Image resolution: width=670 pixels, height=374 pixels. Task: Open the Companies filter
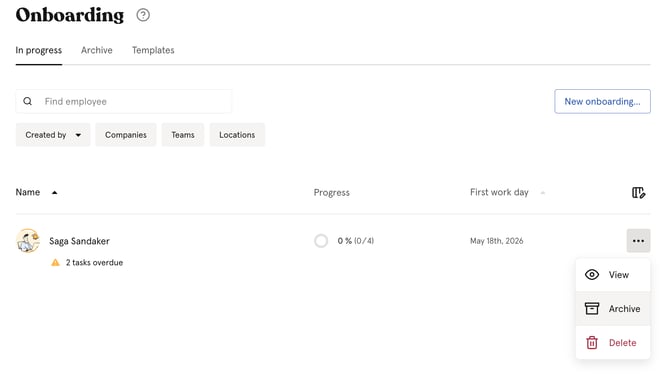pos(126,135)
